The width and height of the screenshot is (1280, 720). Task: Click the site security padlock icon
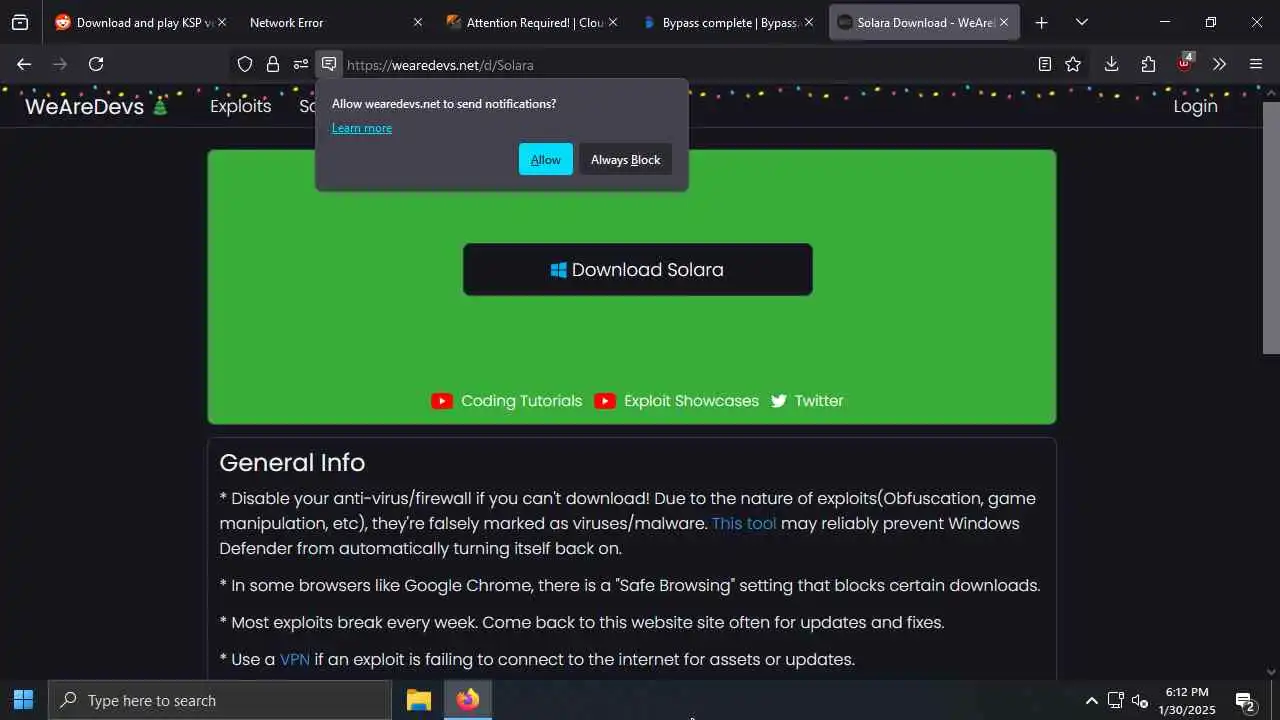(273, 64)
